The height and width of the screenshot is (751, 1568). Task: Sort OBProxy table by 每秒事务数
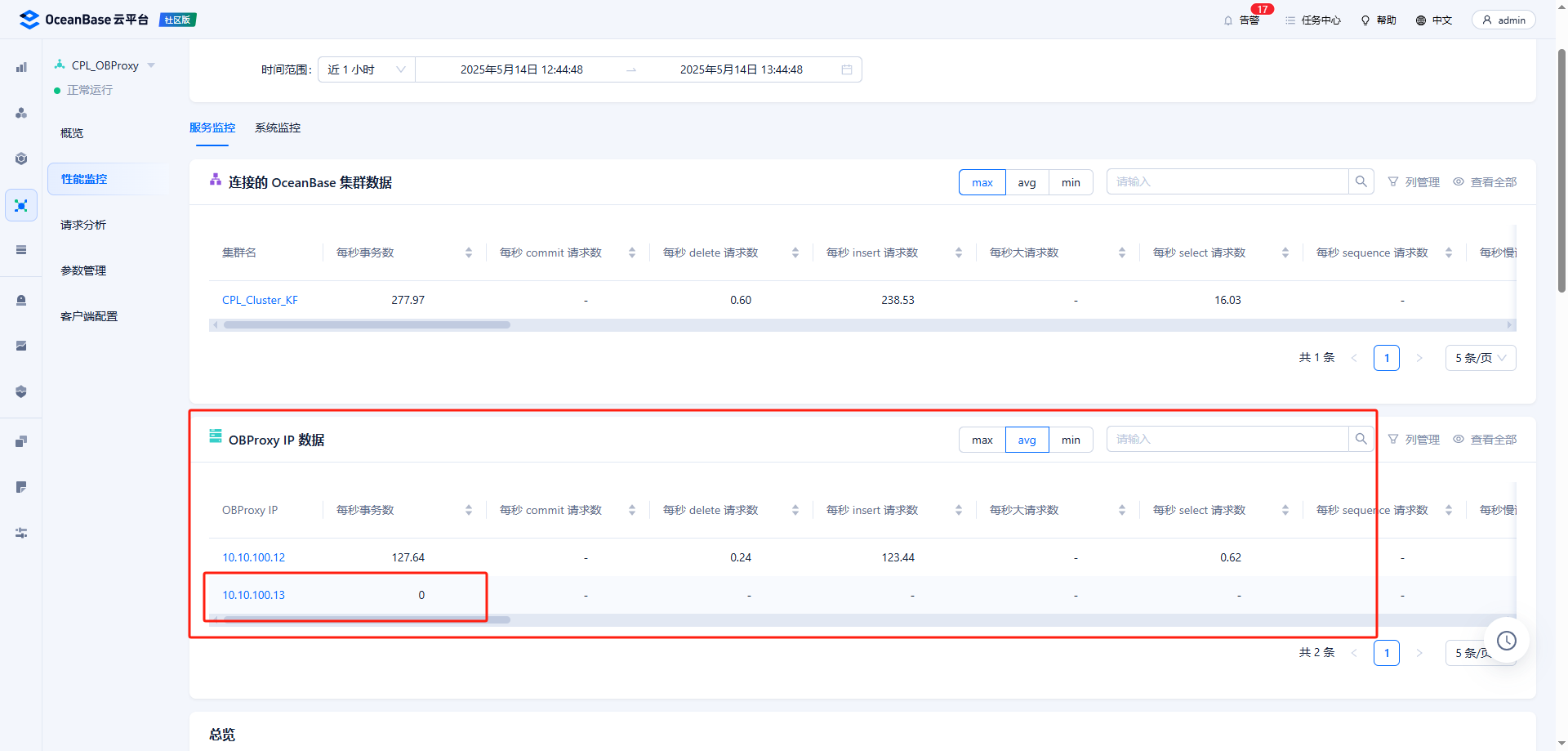pyautogui.click(x=469, y=510)
